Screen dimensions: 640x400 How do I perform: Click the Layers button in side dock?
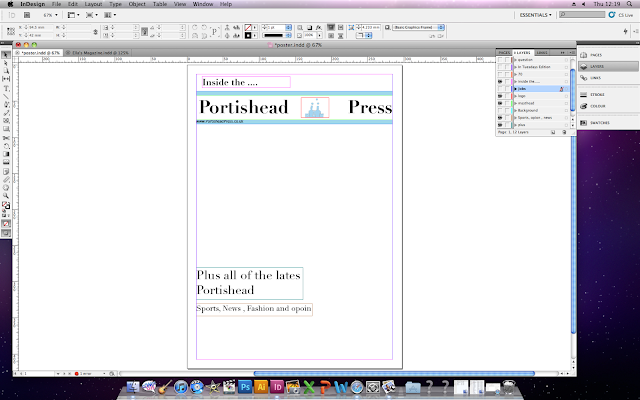point(608,66)
